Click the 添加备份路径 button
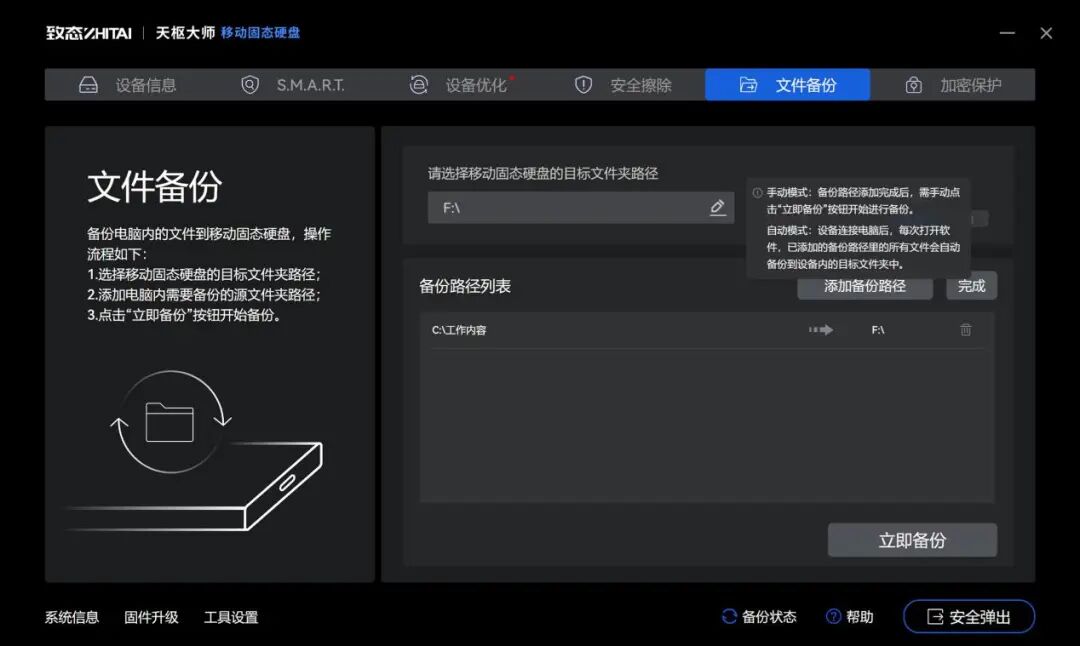The image size is (1080, 646). coord(864,286)
